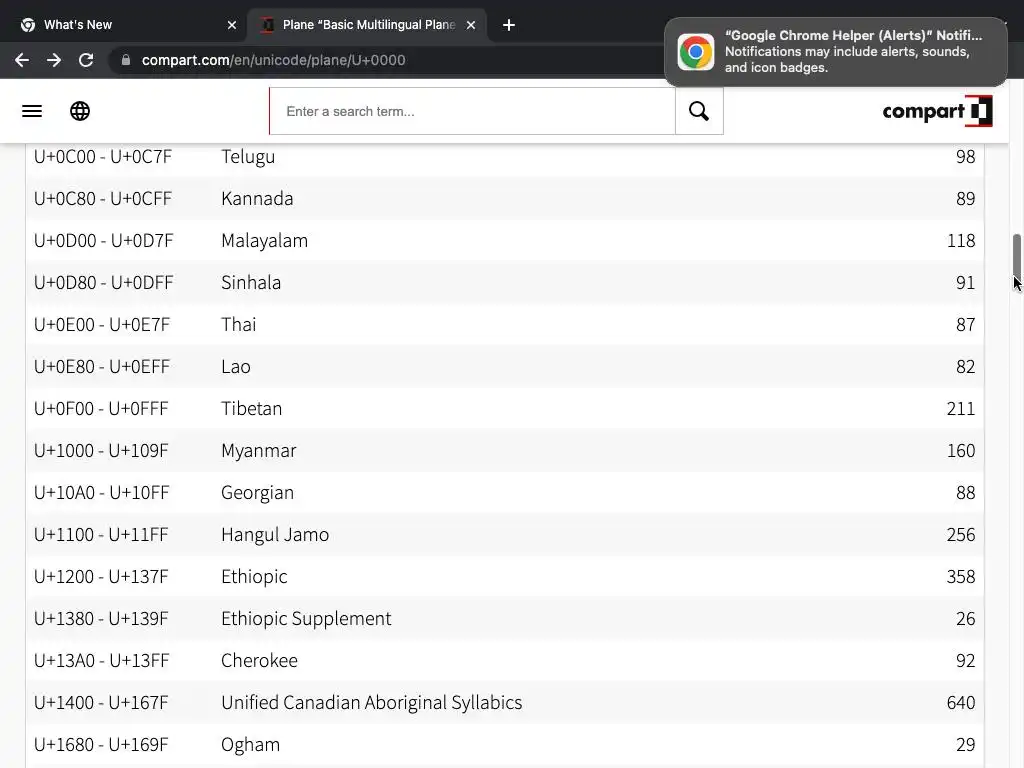Click the Chrome notification icon
Screen dimensions: 1024x768
click(x=696, y=52)
